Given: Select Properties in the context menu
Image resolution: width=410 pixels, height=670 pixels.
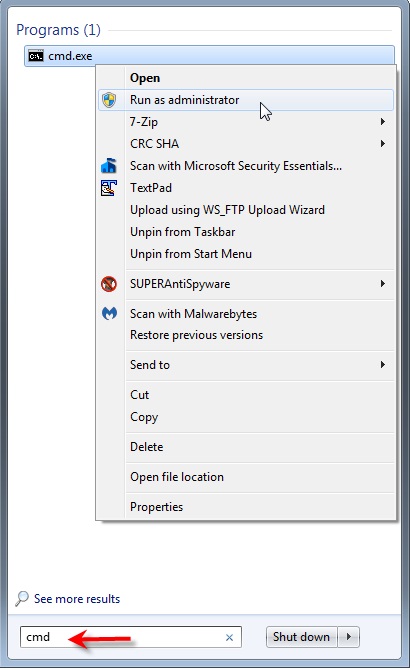Looking at the screenshot, I should point(156,507).
